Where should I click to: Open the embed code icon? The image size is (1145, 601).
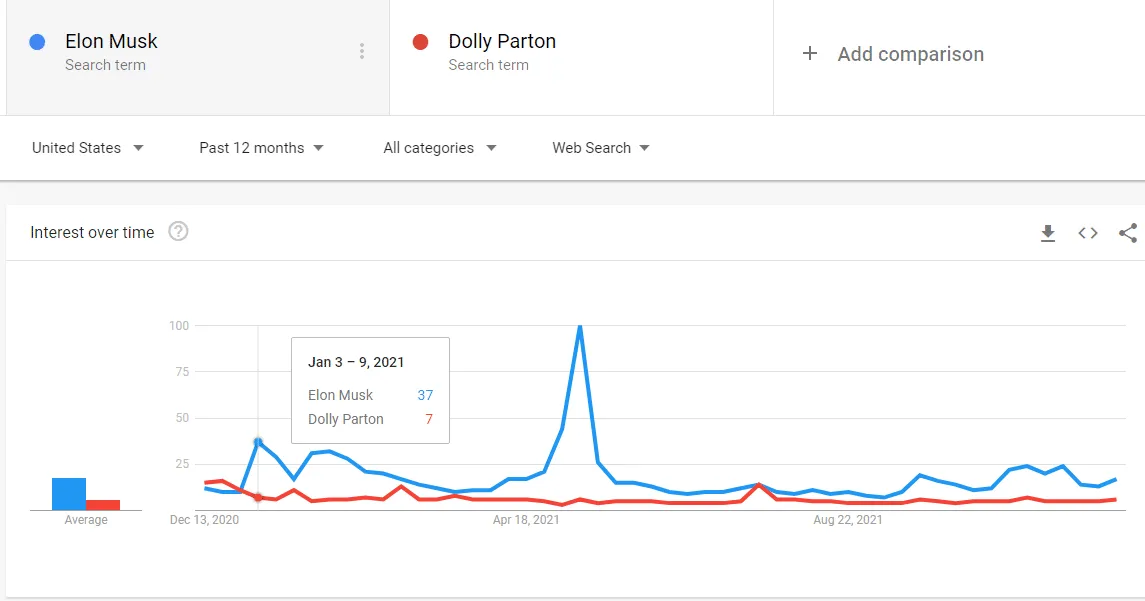(1088, 233)
